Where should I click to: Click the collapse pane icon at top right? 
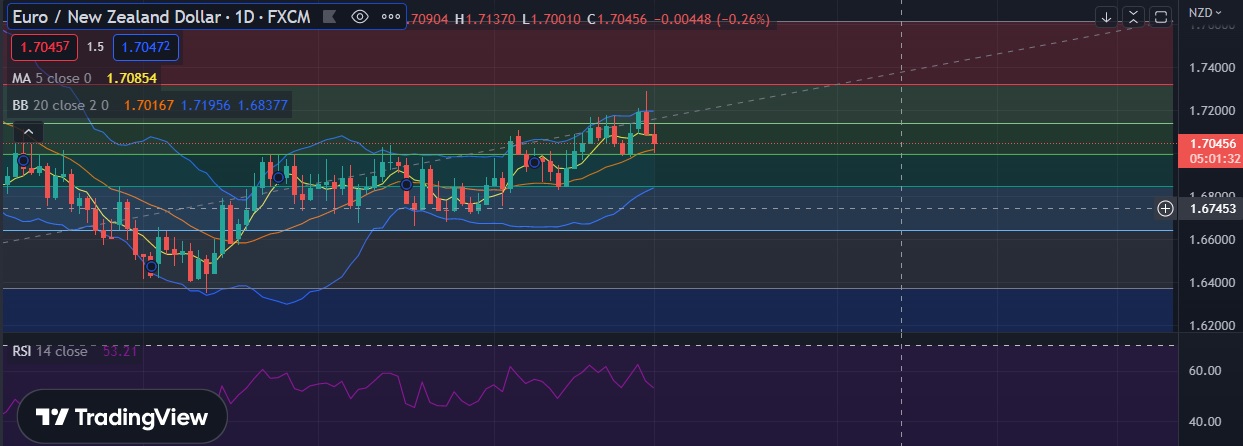1133,16
